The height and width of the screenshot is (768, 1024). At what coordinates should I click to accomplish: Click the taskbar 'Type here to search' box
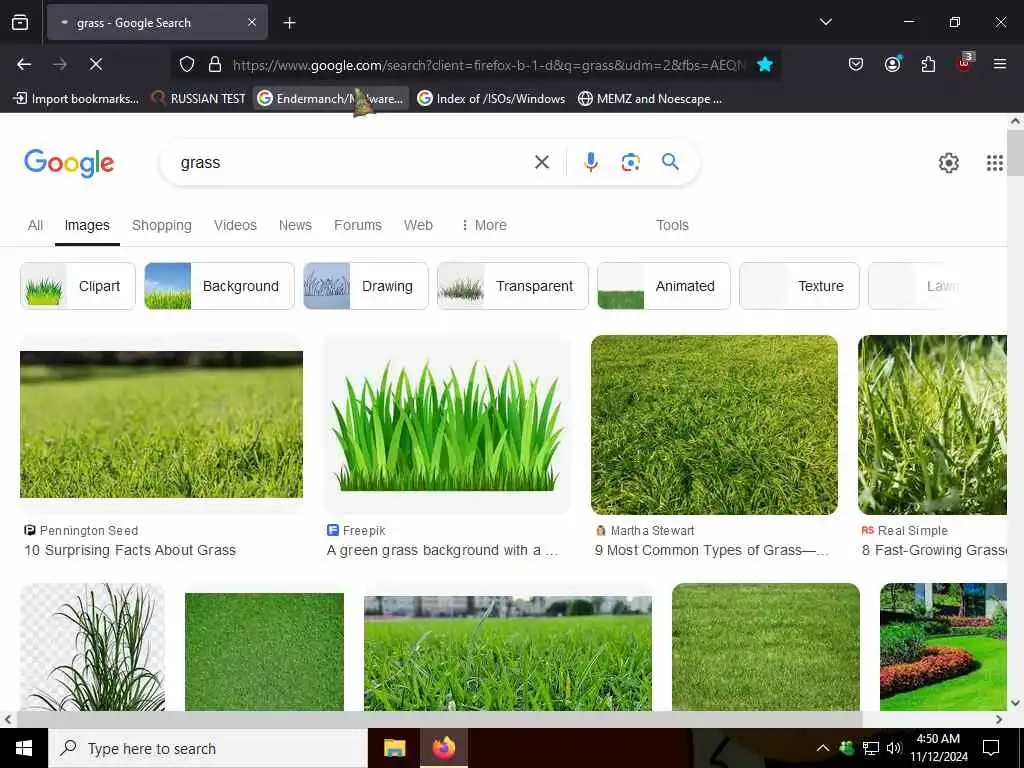click(208, 748)
